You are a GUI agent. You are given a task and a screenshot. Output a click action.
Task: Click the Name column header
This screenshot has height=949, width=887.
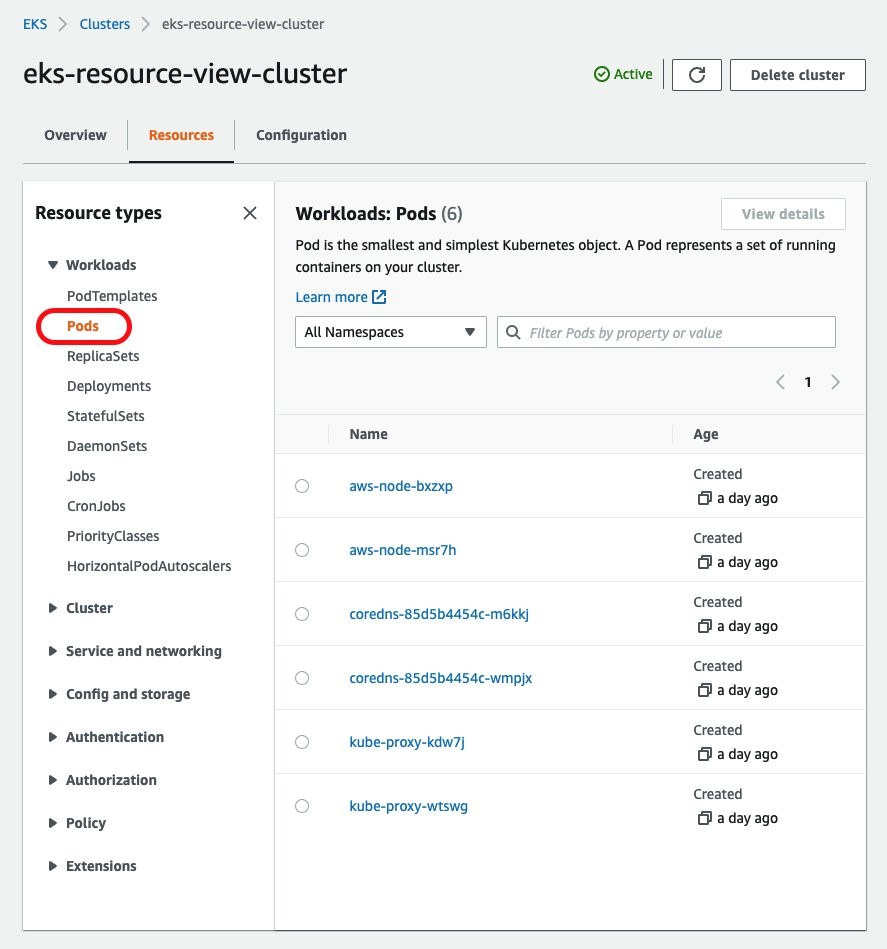[368, 435]
